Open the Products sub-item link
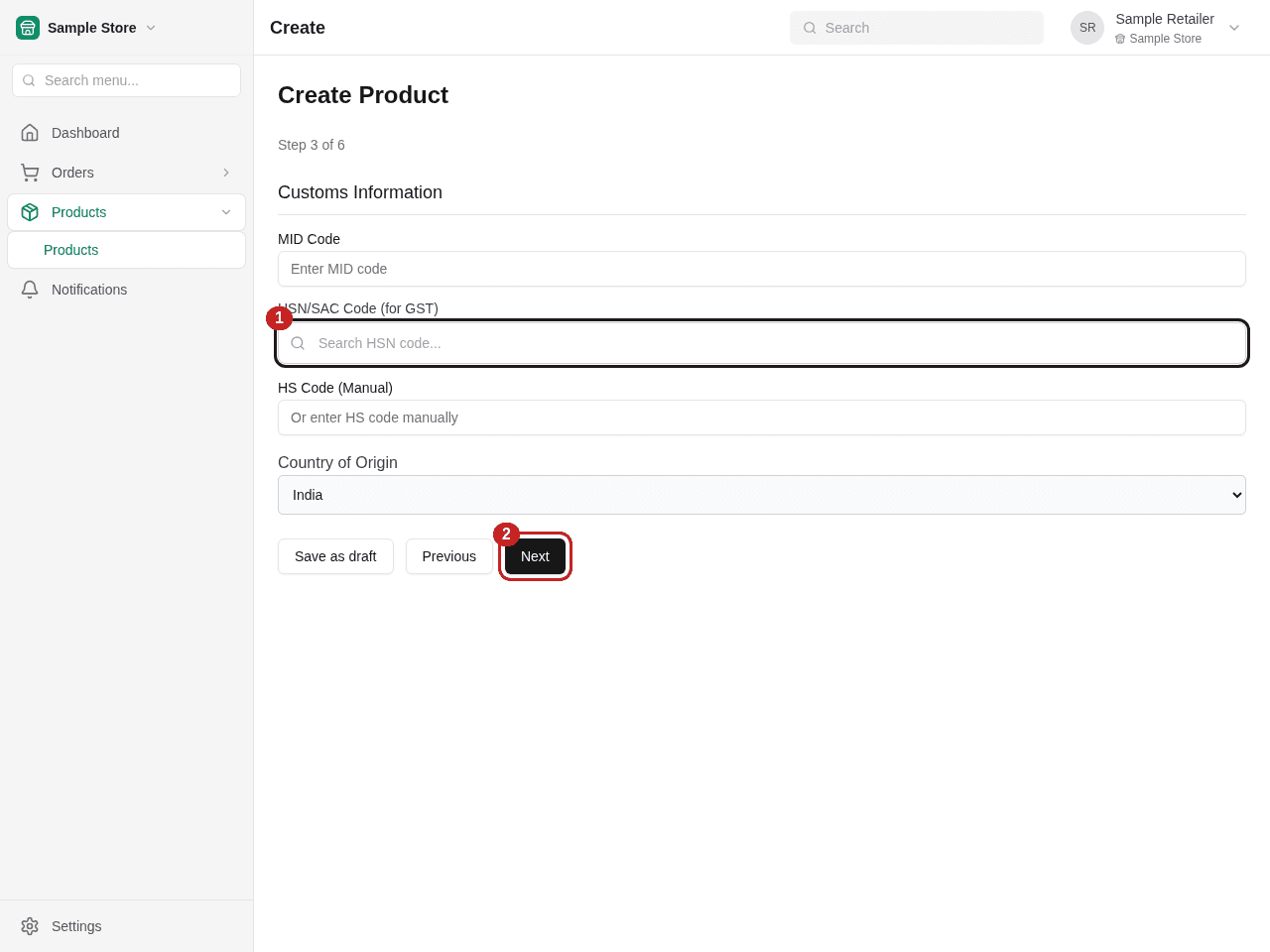The image size is (1270, 952). (126, 250)
